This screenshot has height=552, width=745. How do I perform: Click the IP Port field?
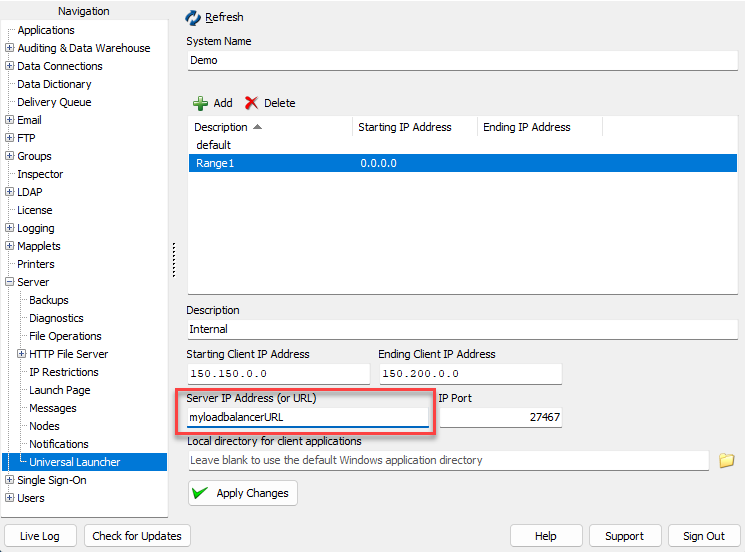(x=501, y=417)
